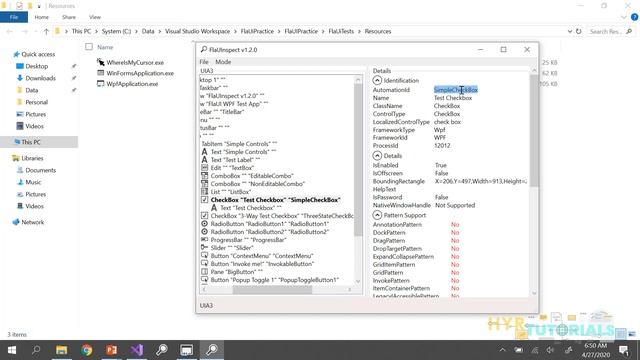Navigate to FlaUITests in breadcrumb path
The height and width of the screenshot is (360, 640).
point(341,31)
